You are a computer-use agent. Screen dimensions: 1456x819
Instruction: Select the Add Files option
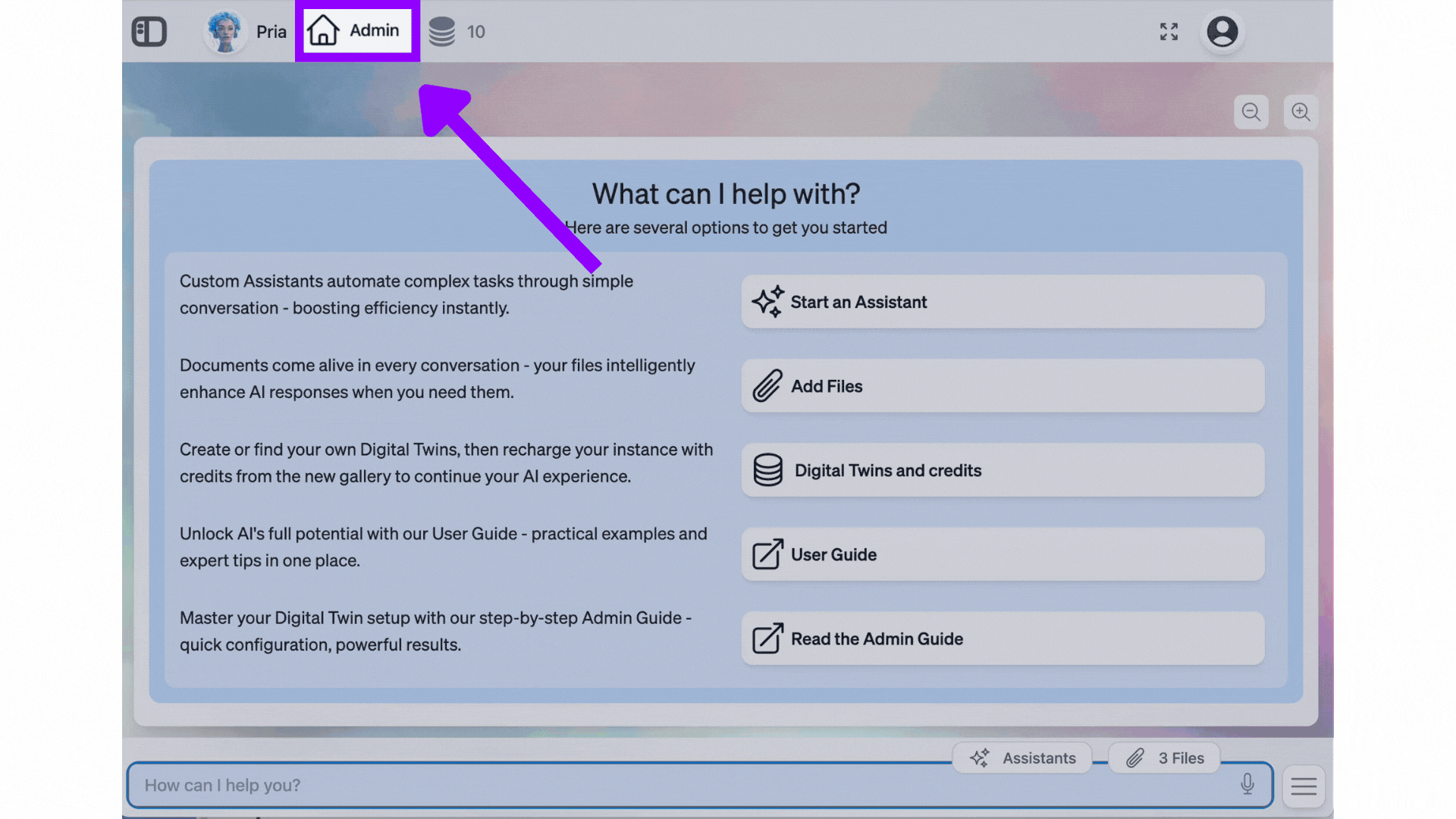point(1003,386)
